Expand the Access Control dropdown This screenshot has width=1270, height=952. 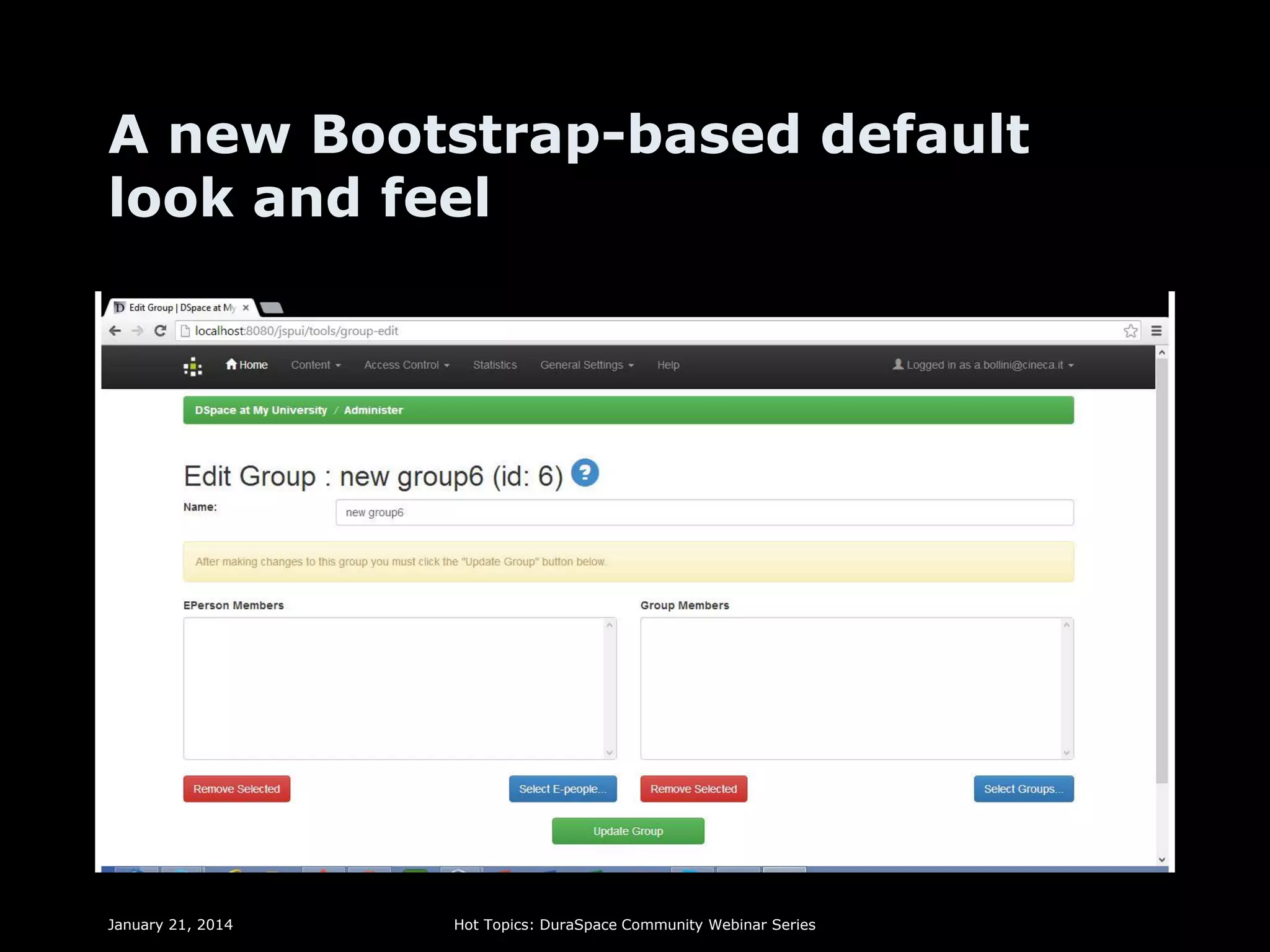(407, 365)
